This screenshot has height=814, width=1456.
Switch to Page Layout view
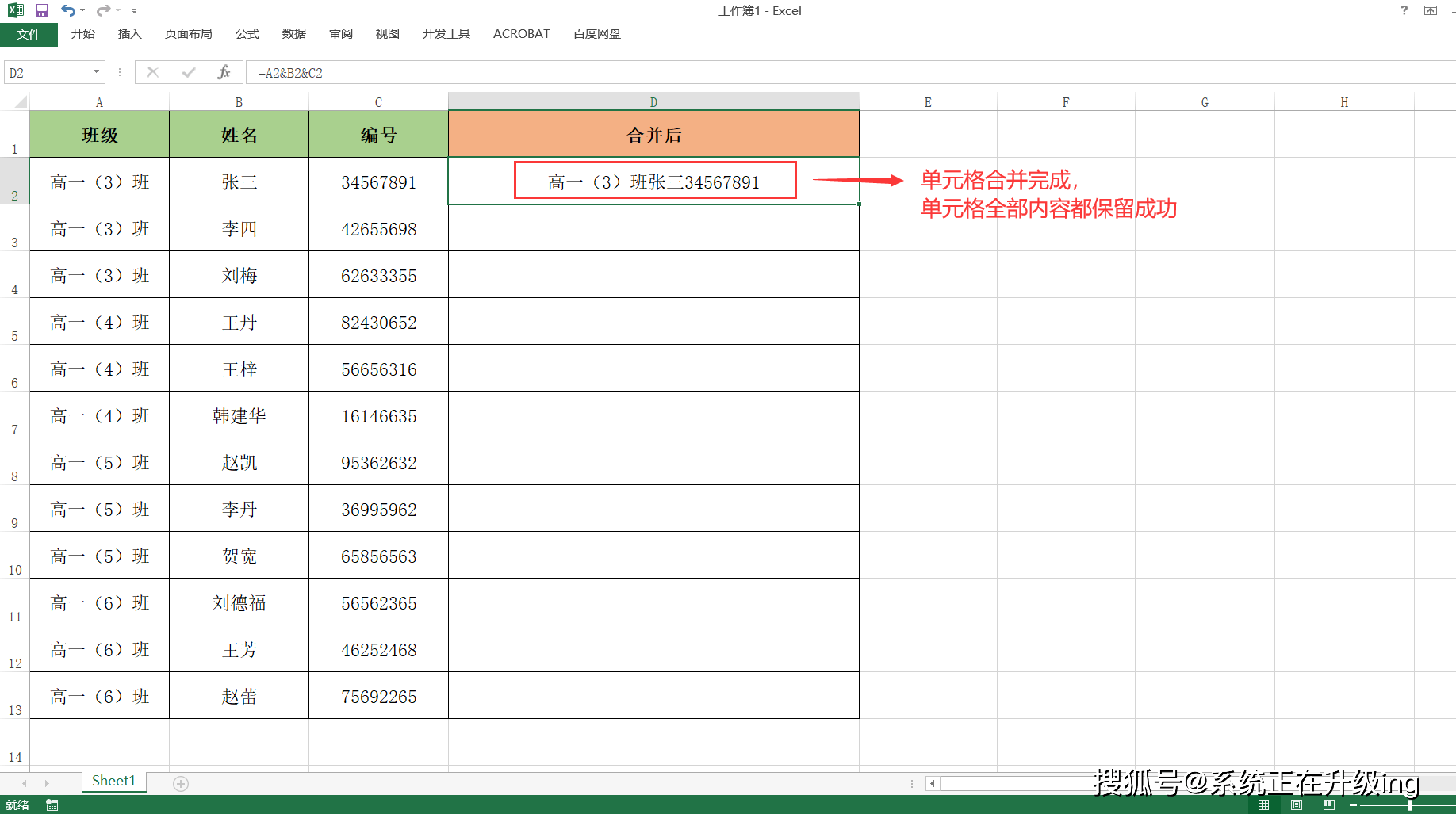point(1297,805)
